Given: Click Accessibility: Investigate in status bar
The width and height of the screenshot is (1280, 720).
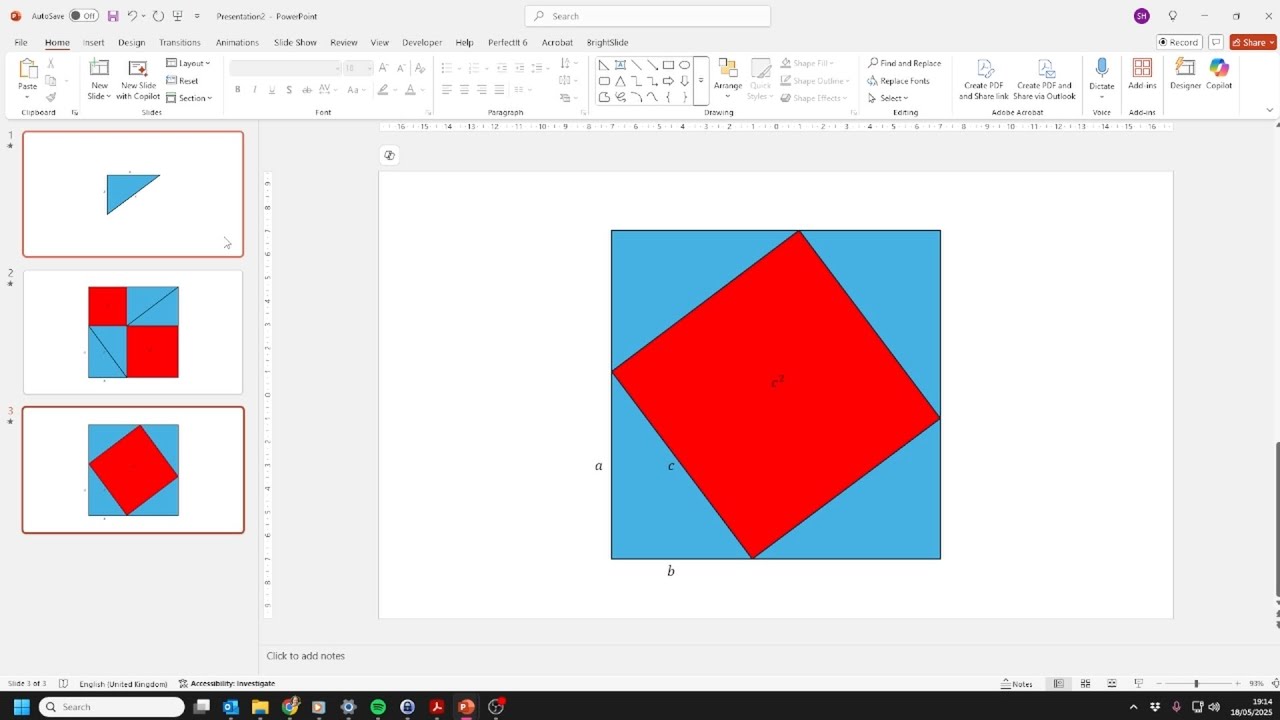Looking at the screenshot, I should [x=227, y=684].
